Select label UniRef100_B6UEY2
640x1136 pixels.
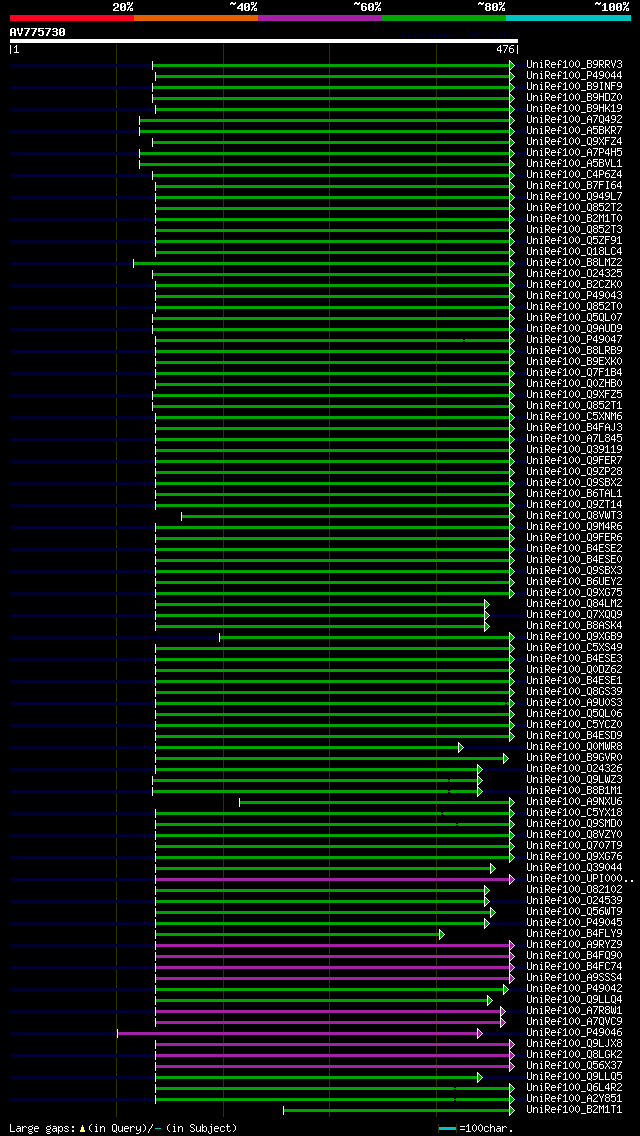[x=574, y=582]
